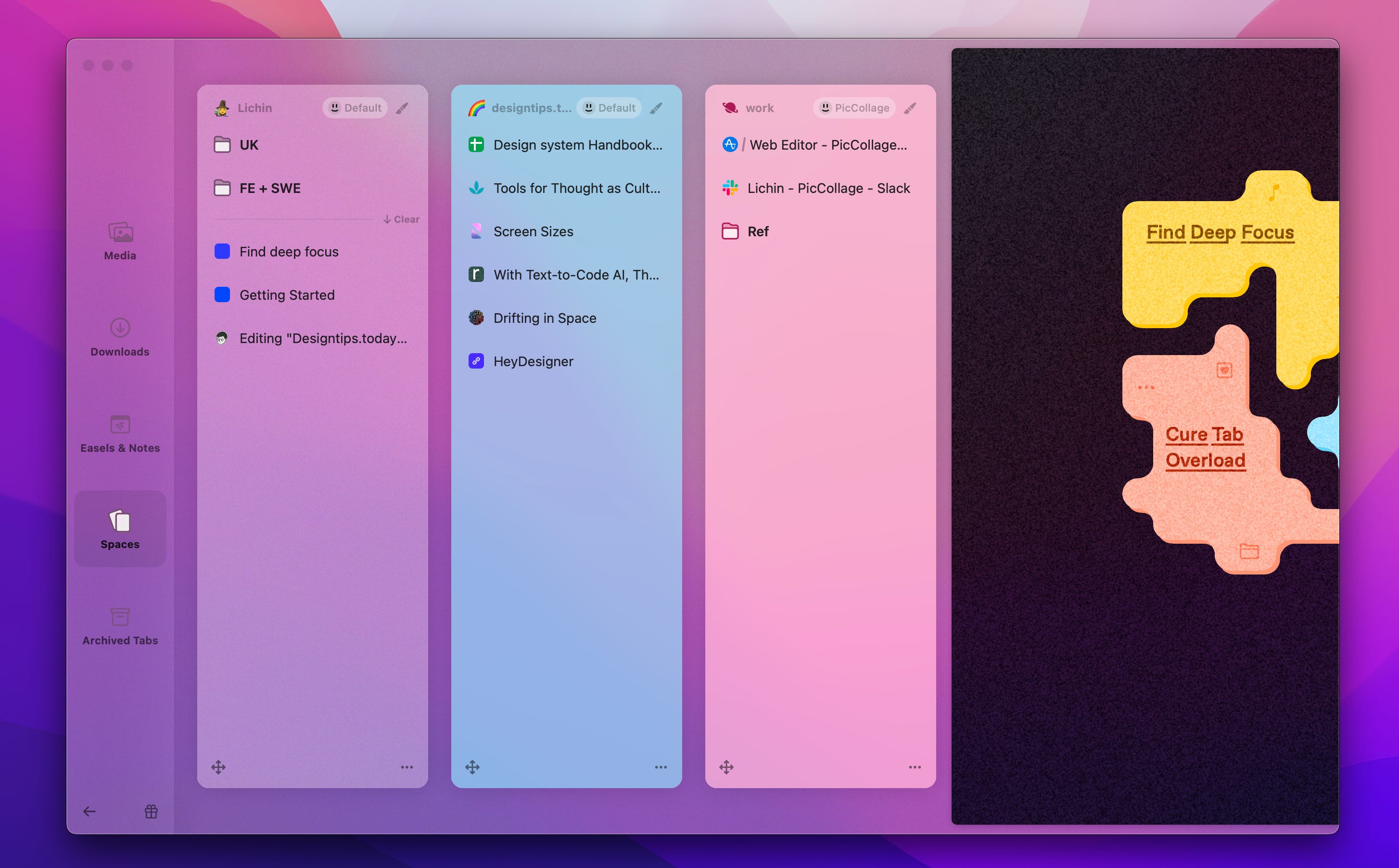The image size is (1399, 868).
Task: Click the back arrow in sidebar
Action: click(x=89, y=811)
